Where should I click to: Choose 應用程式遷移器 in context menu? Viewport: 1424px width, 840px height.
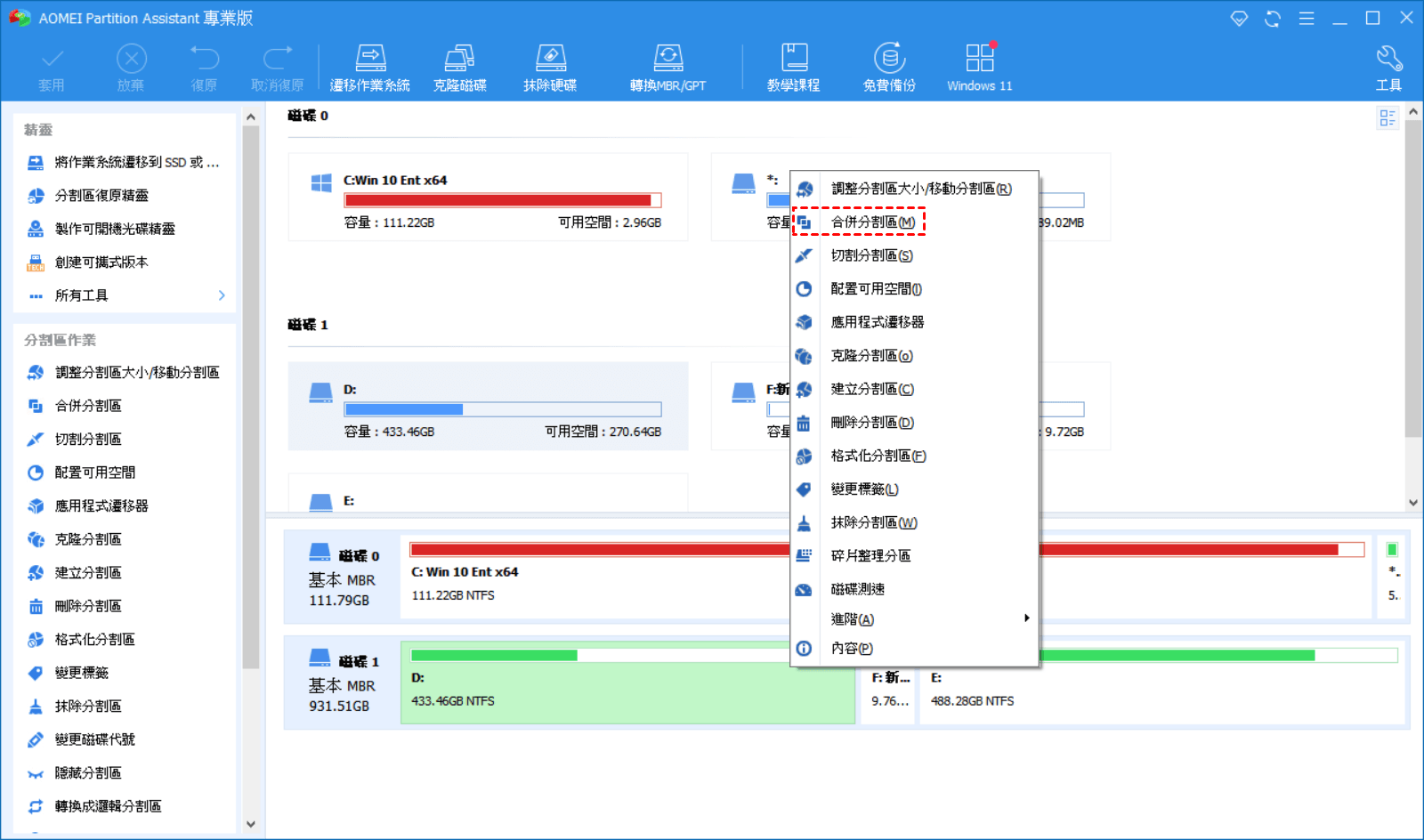(x=914, y=322)
